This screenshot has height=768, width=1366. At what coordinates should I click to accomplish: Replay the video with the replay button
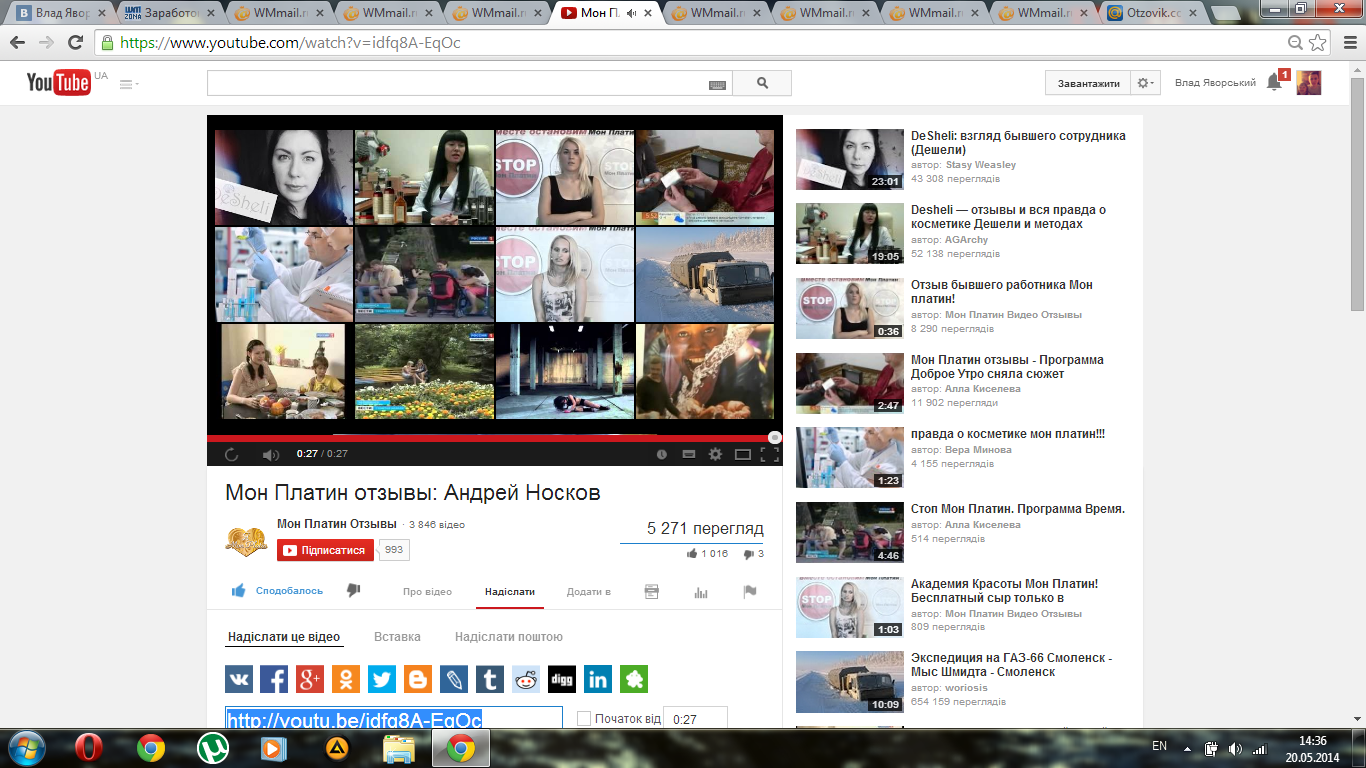click(x=232, y=454)
